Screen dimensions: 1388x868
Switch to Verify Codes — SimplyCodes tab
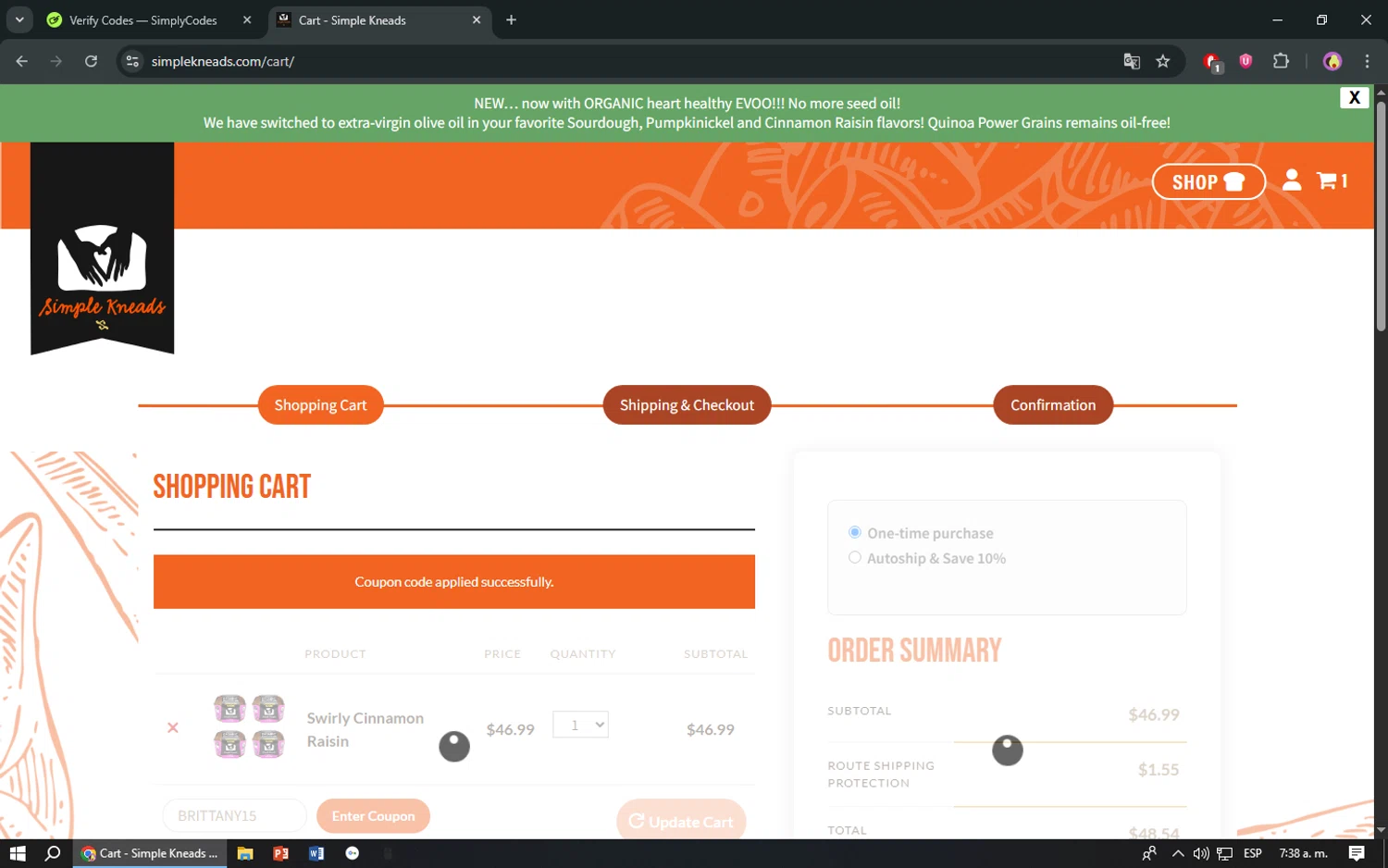143,20
